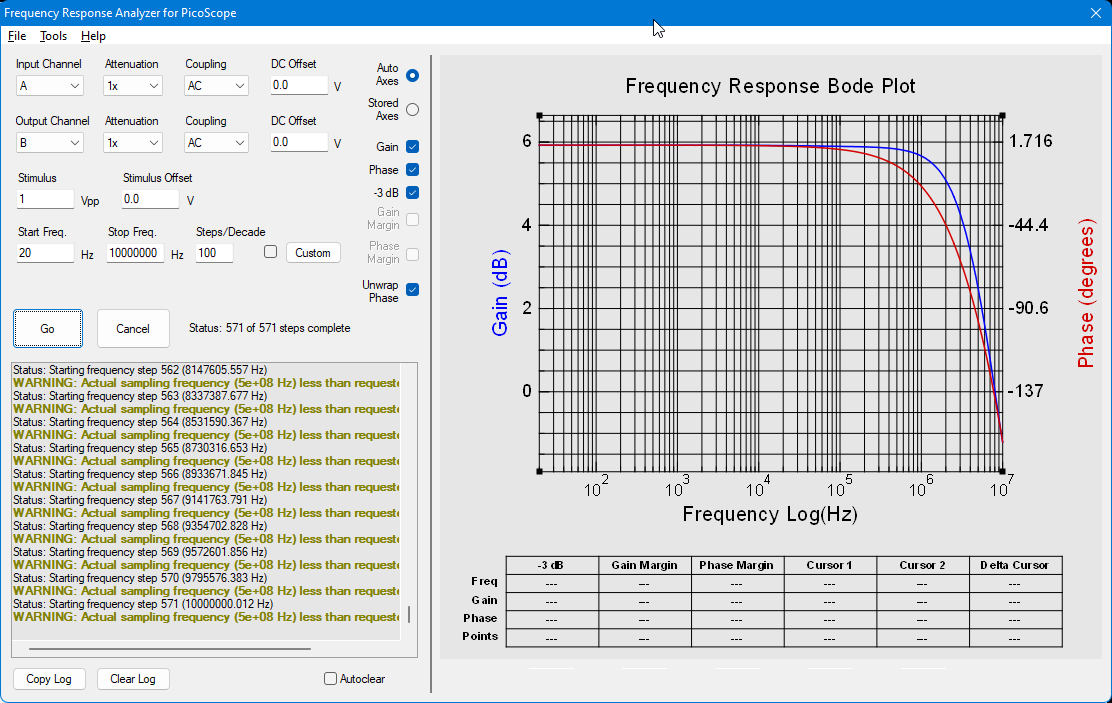This screenshot has width=1112, height=703.
Task: Click the horizontal scrollbar under the log
Action: [x=169, y=648]
